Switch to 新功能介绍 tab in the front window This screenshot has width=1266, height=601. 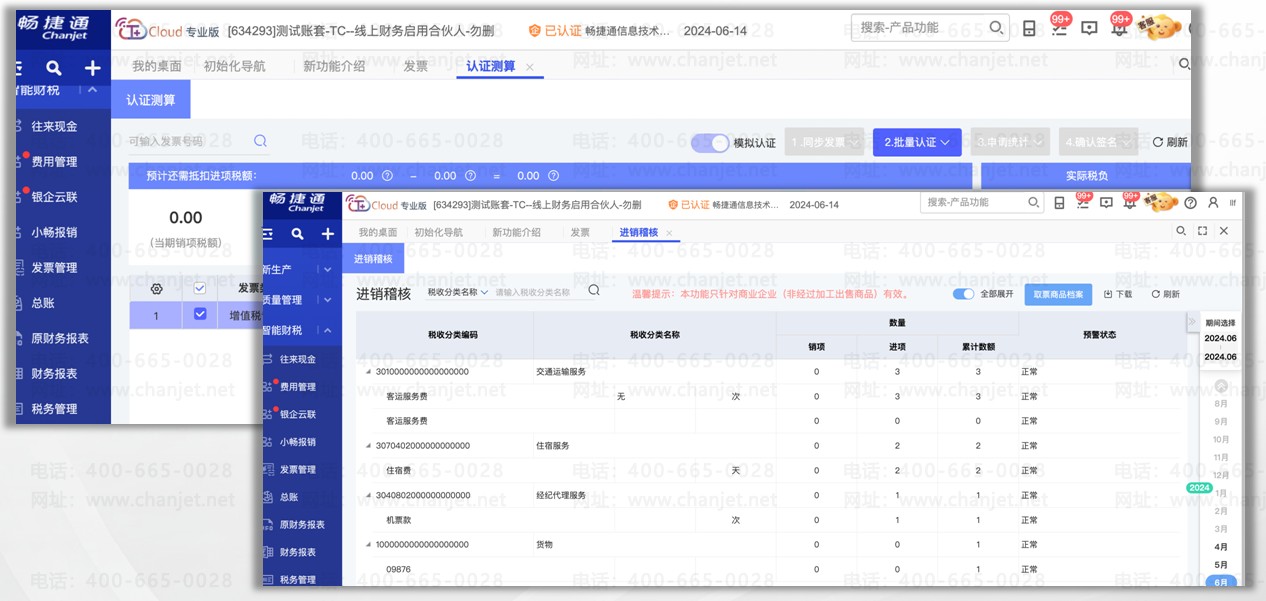[x=516, y=232]
